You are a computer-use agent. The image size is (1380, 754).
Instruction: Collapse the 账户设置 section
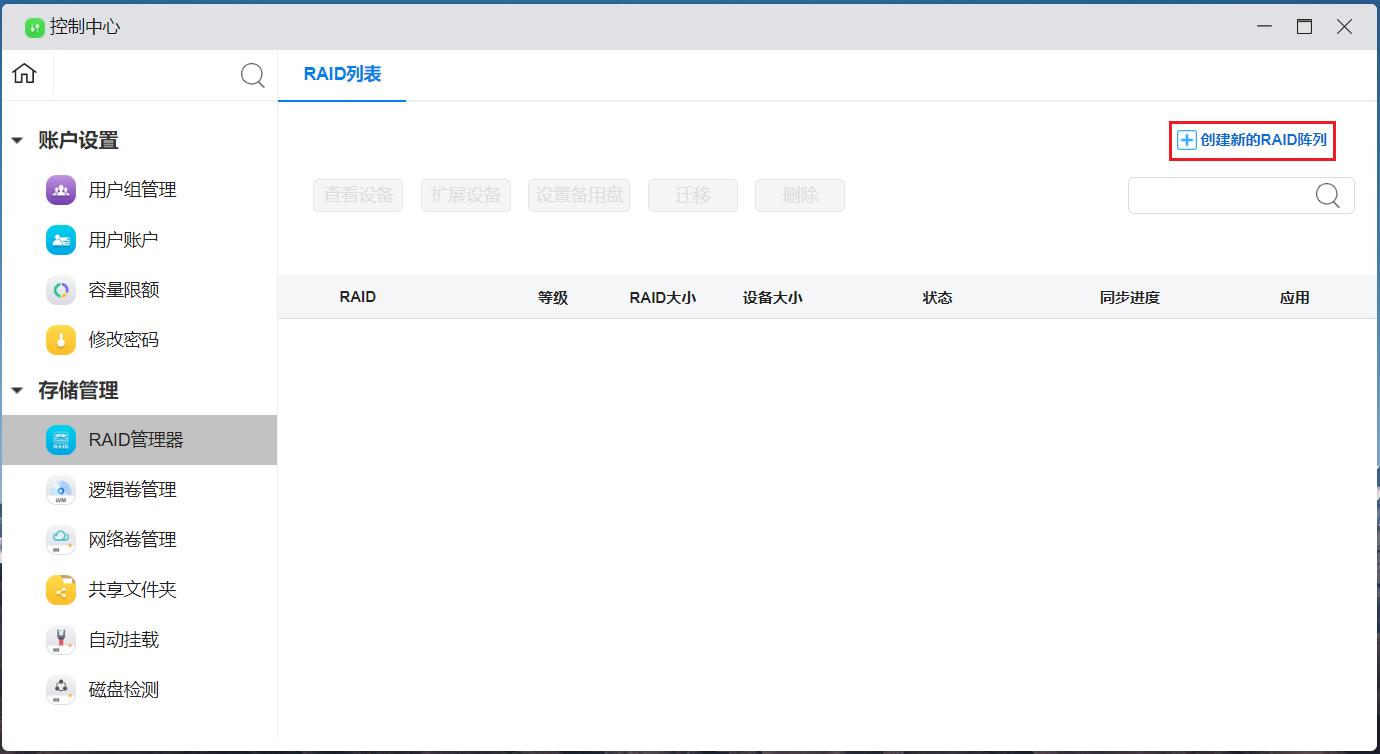click(x=17, y=141)
